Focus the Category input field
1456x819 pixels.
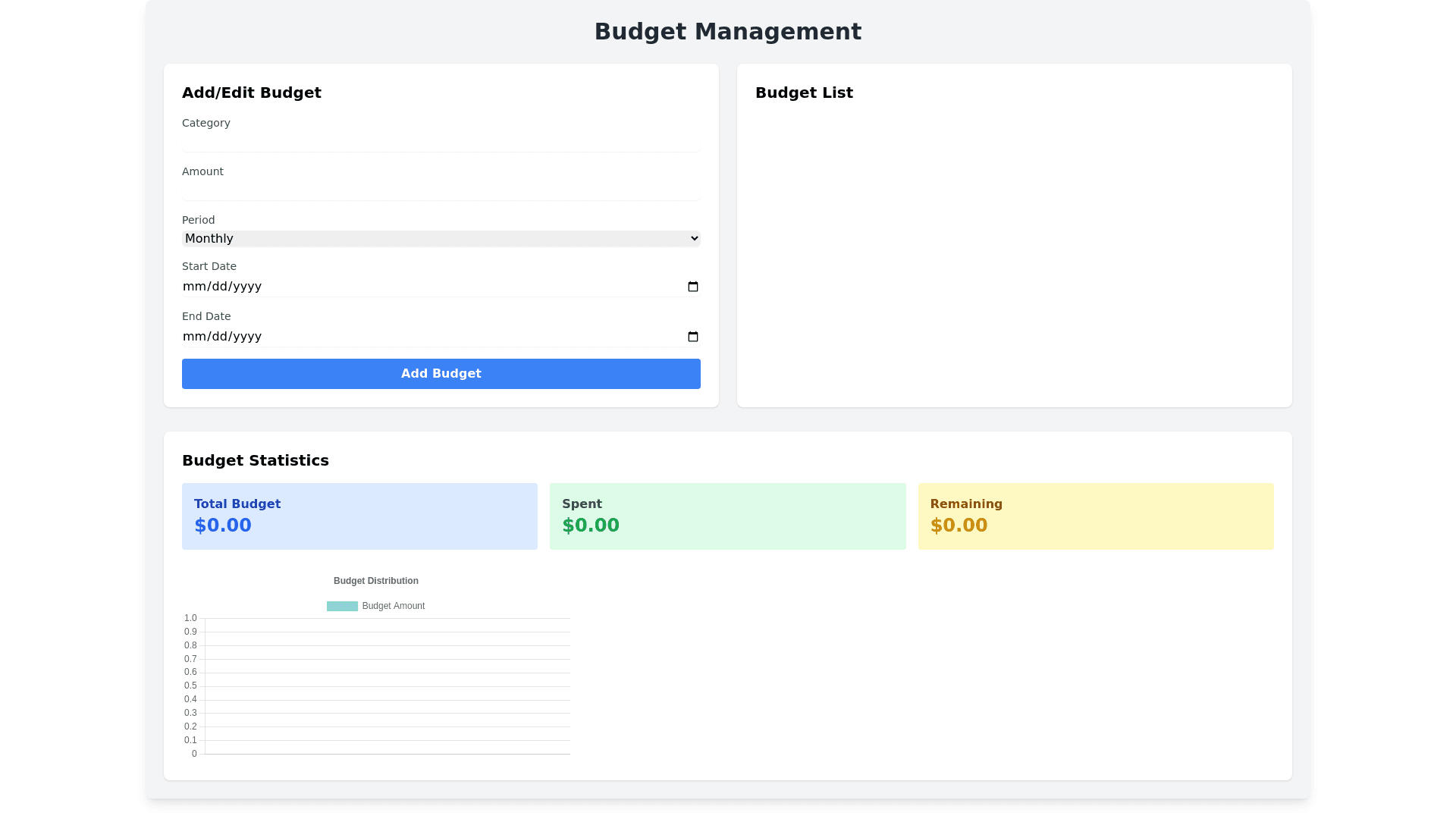tap(441, 142)
